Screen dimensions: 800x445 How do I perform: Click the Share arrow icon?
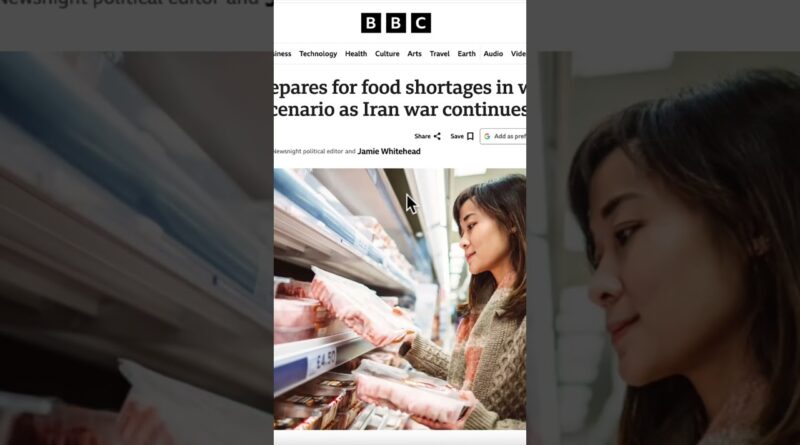[x=437, y=136]
